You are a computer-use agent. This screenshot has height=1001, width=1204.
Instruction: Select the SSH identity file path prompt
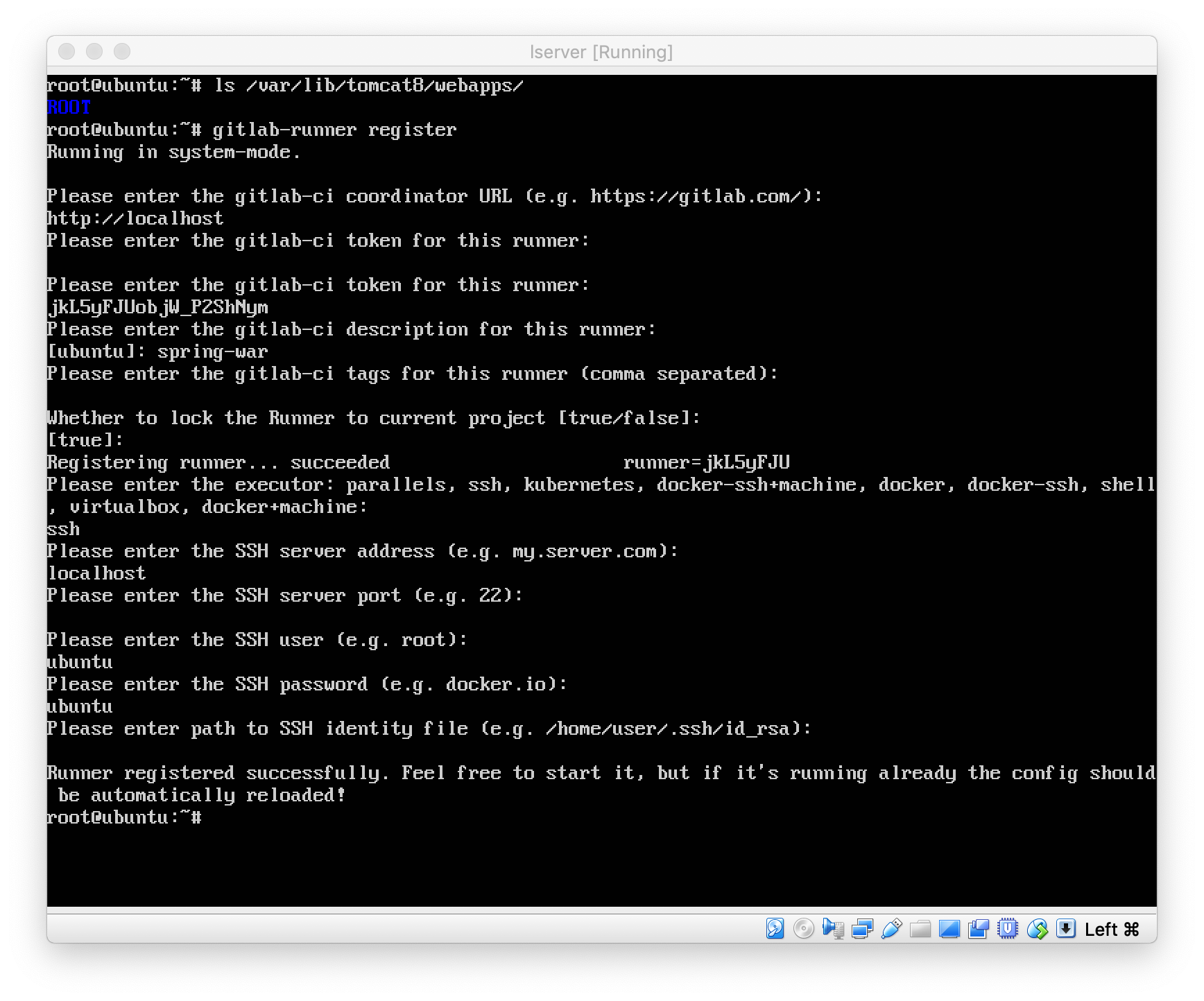[x=429, y=729]
